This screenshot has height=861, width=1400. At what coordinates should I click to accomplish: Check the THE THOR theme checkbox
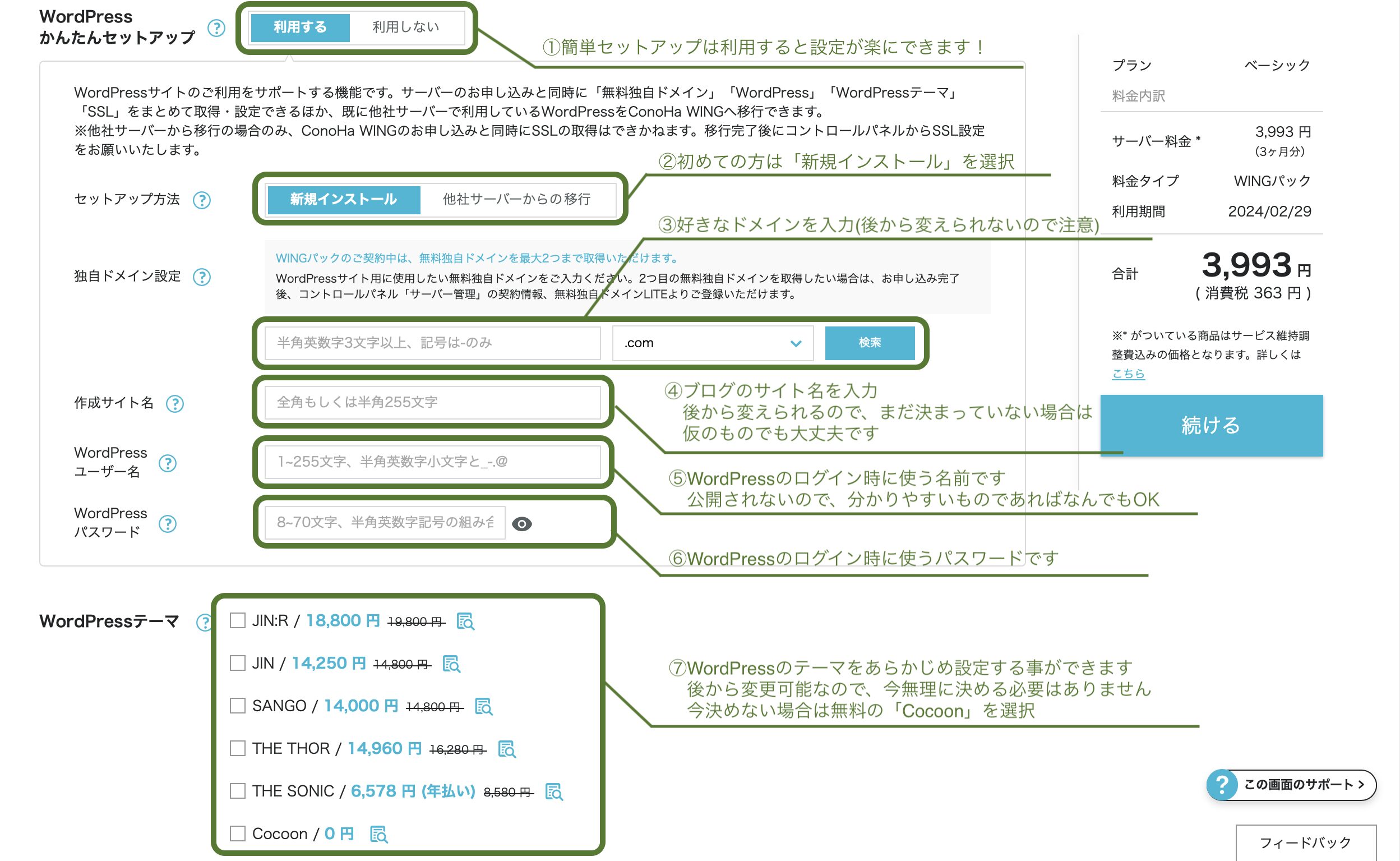pos(237,748)
